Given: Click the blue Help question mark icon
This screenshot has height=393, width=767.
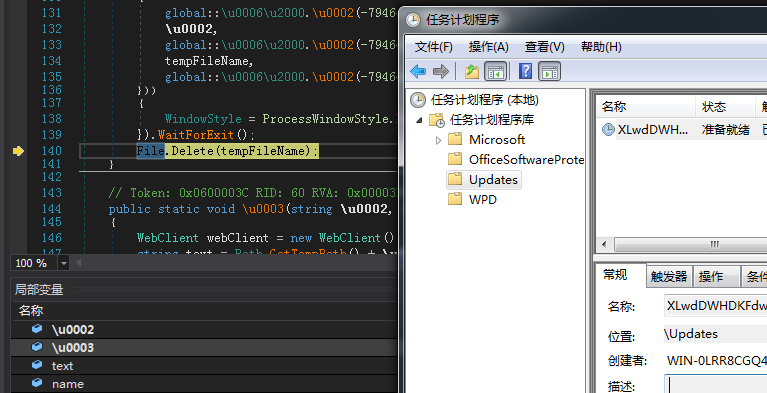Looking at the screenshot, I should (x=525, y=71).
